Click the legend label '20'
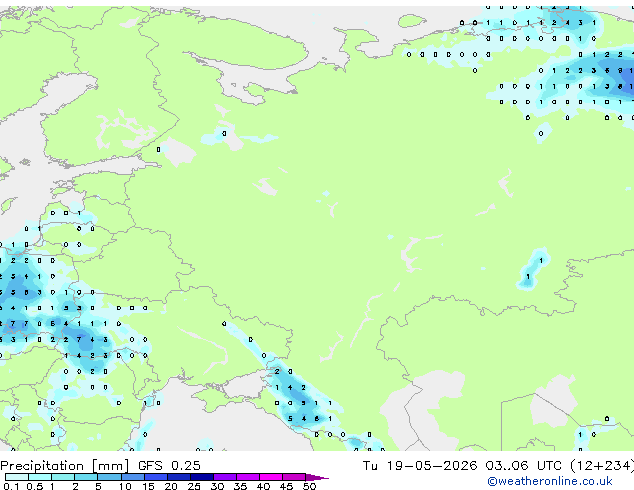634x490 pixels. (x=171, y=486)
